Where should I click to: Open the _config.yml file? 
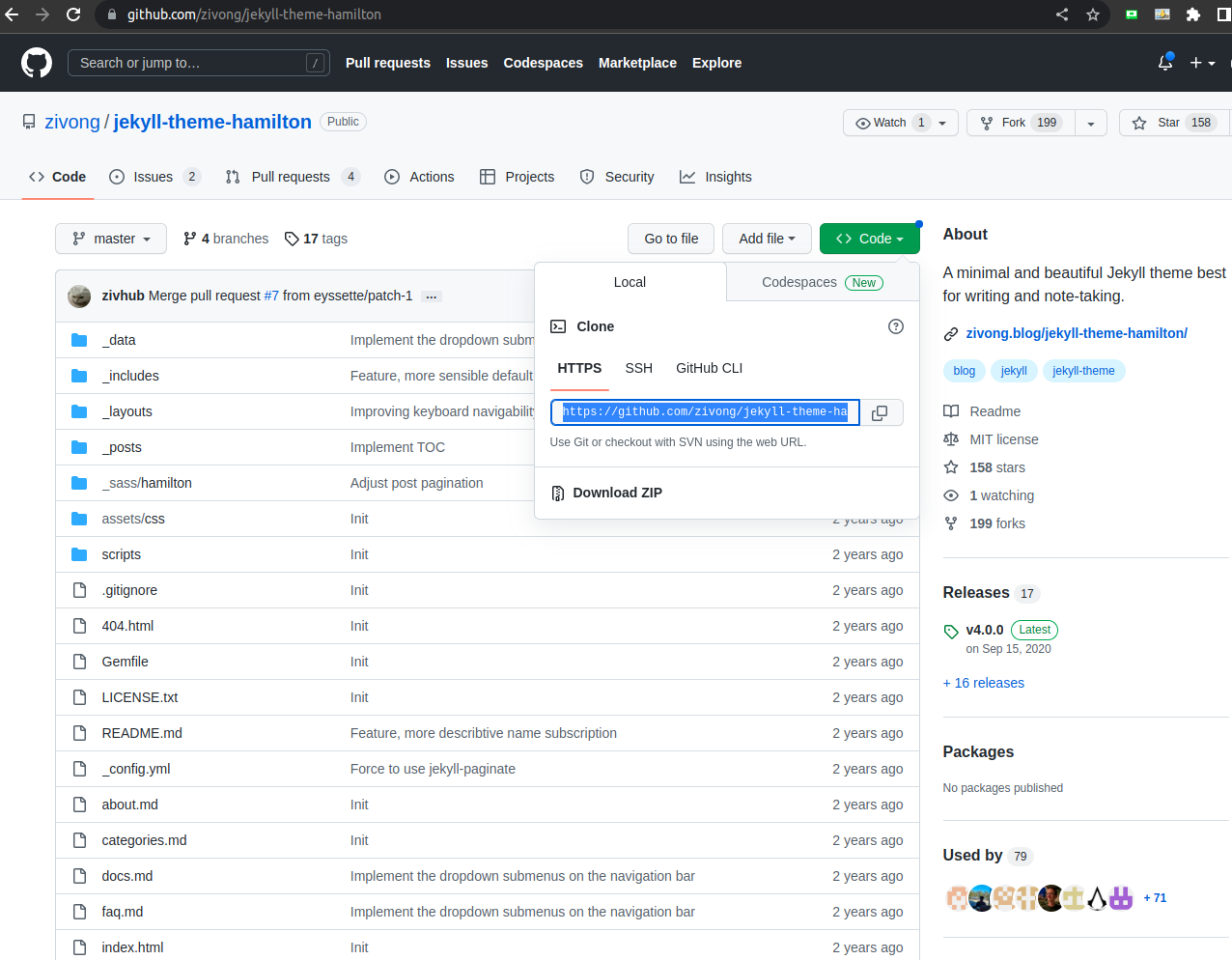click(136, 769)
